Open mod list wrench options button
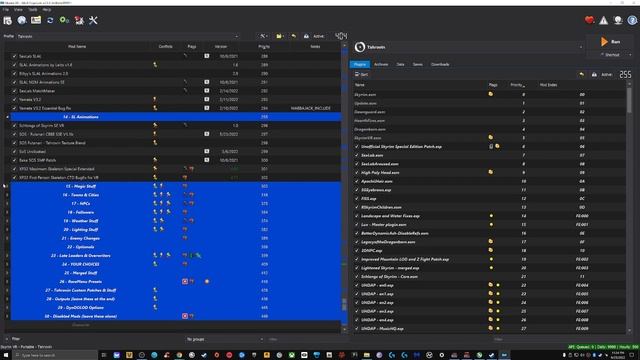The height and width of the screenshot is (360, 640). (263, 36)
